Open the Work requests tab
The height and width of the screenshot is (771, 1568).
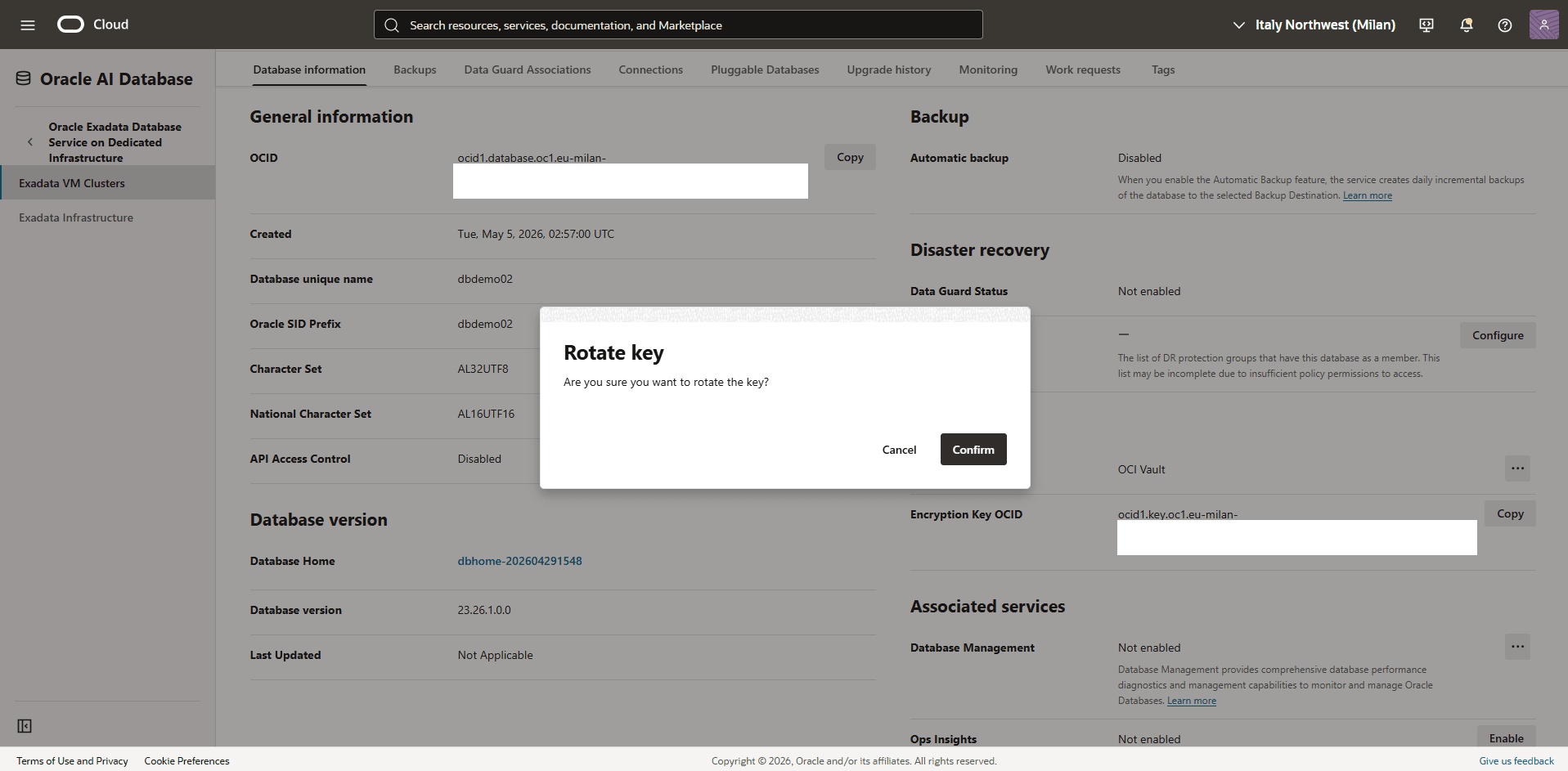tap(1083, 69)
